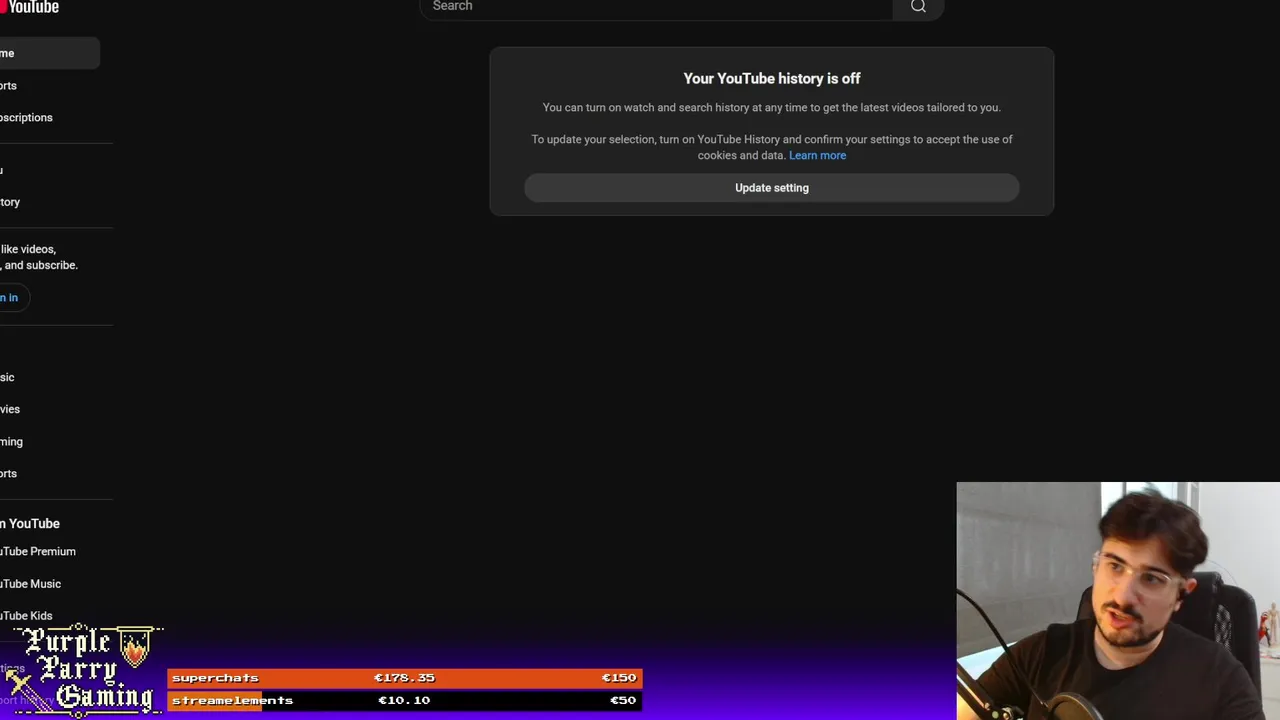1280x720 pixels.
Task: Open the Learn more link
Action: 817,155
